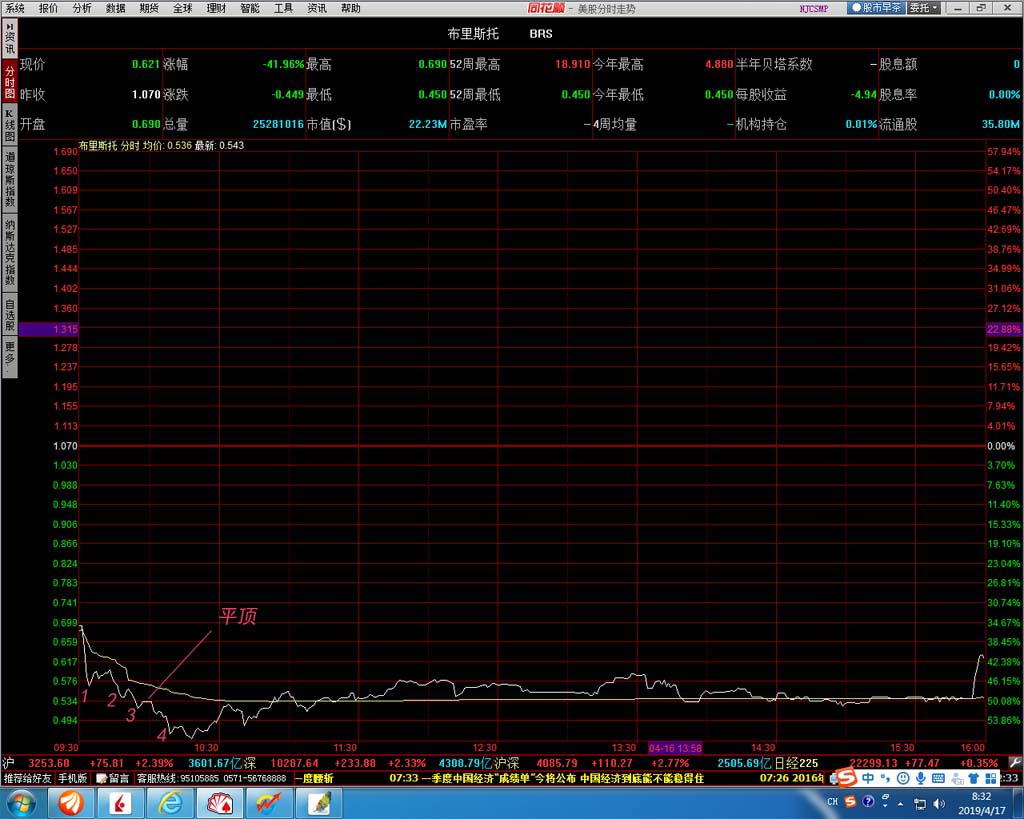This screenshot has width=1024, height=819.
Task: Open the 理财 menu
Action: point(216,8)
